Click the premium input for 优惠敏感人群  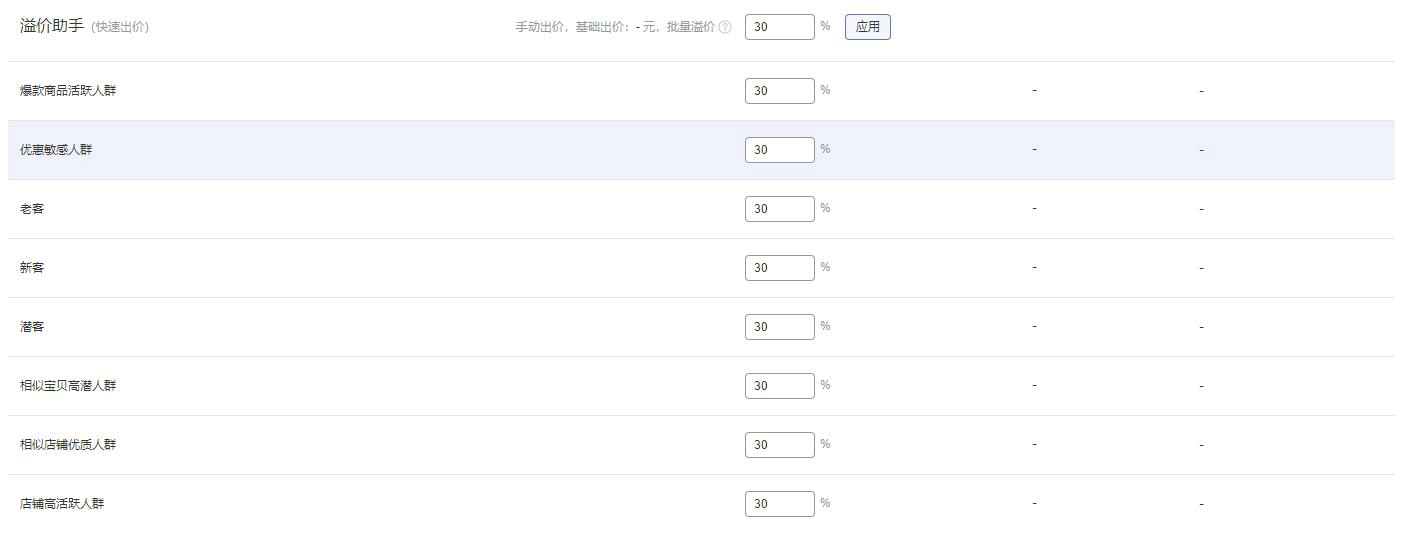(x=779, y=150)
